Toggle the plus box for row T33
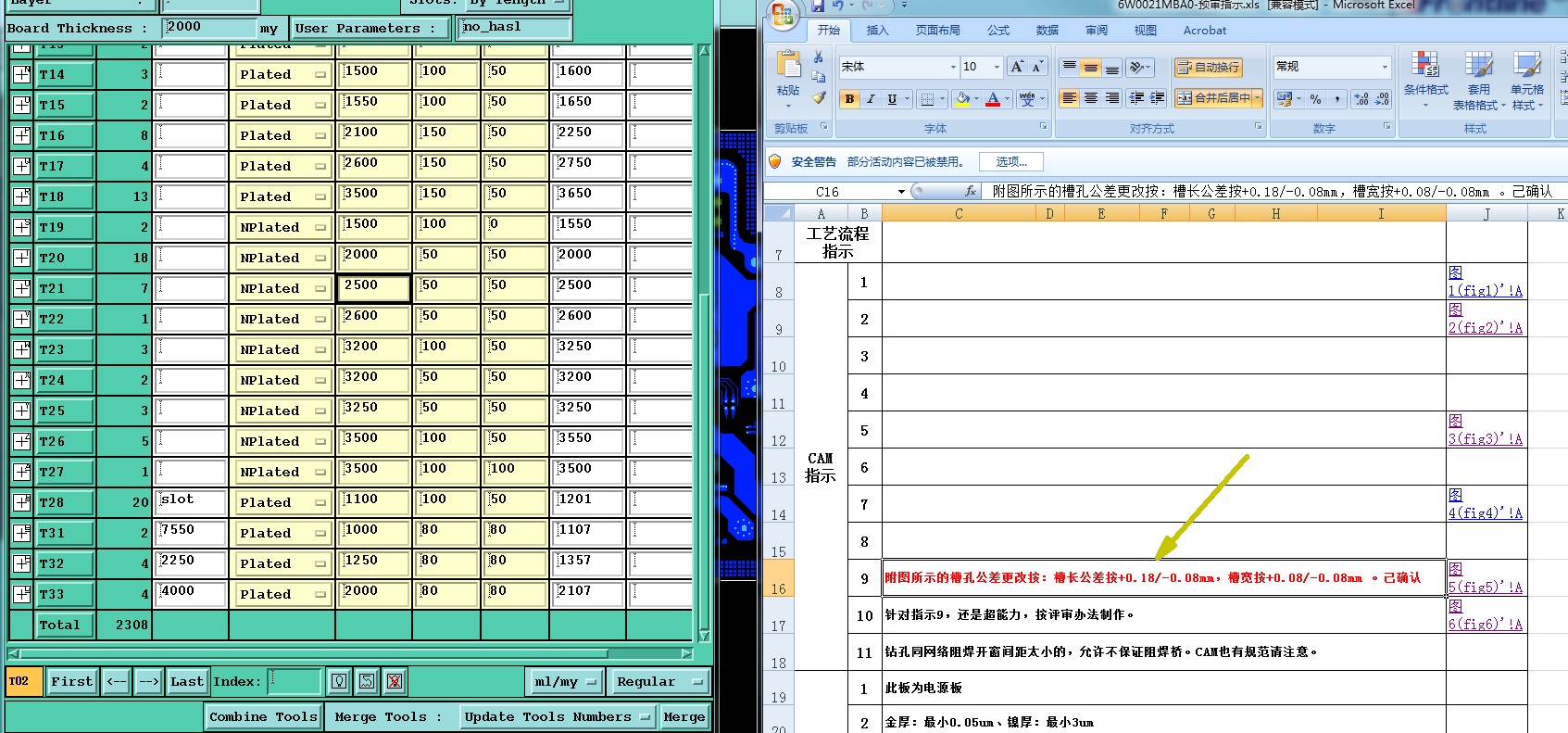 (21, 594)
